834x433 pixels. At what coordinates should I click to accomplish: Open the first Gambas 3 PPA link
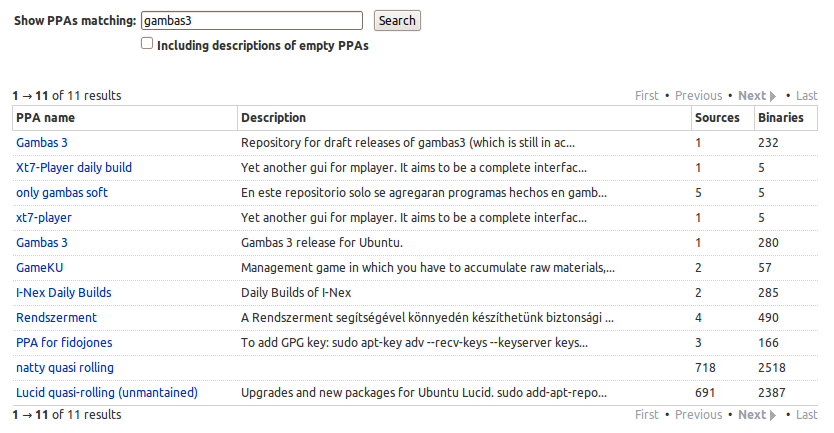coord(42,143)
